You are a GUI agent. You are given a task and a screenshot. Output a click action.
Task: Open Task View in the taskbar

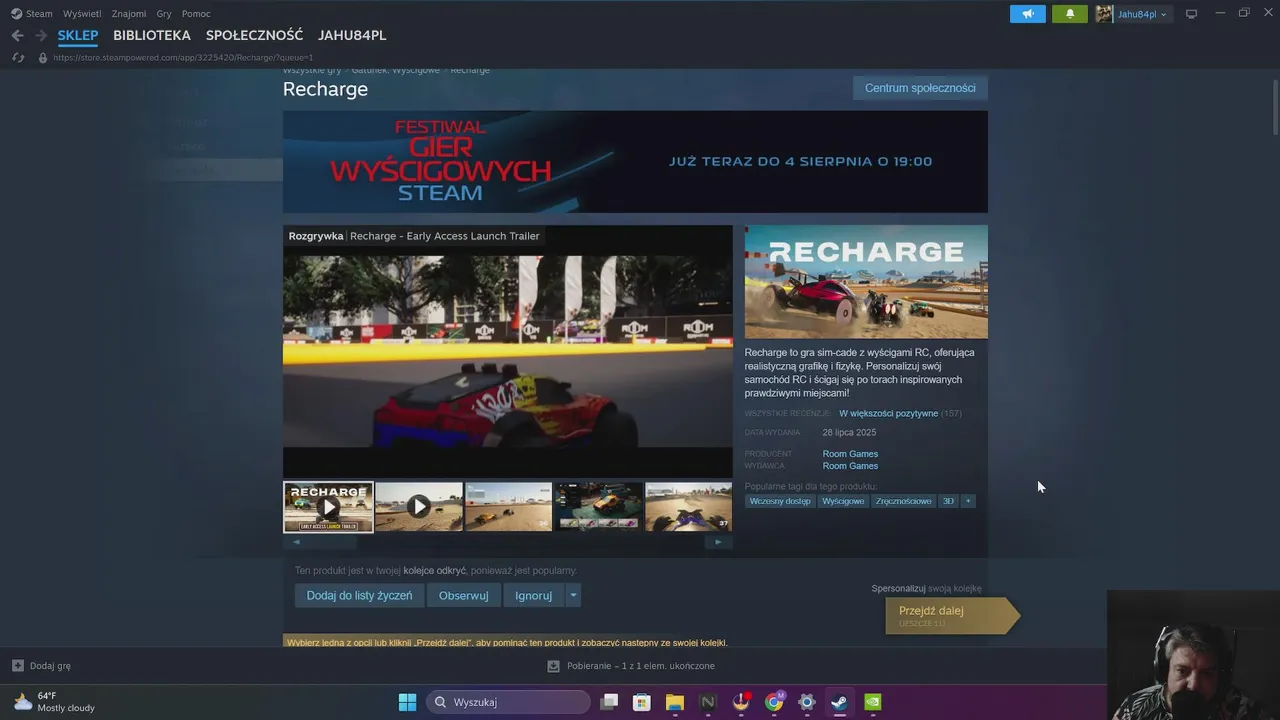coord(609,702)
